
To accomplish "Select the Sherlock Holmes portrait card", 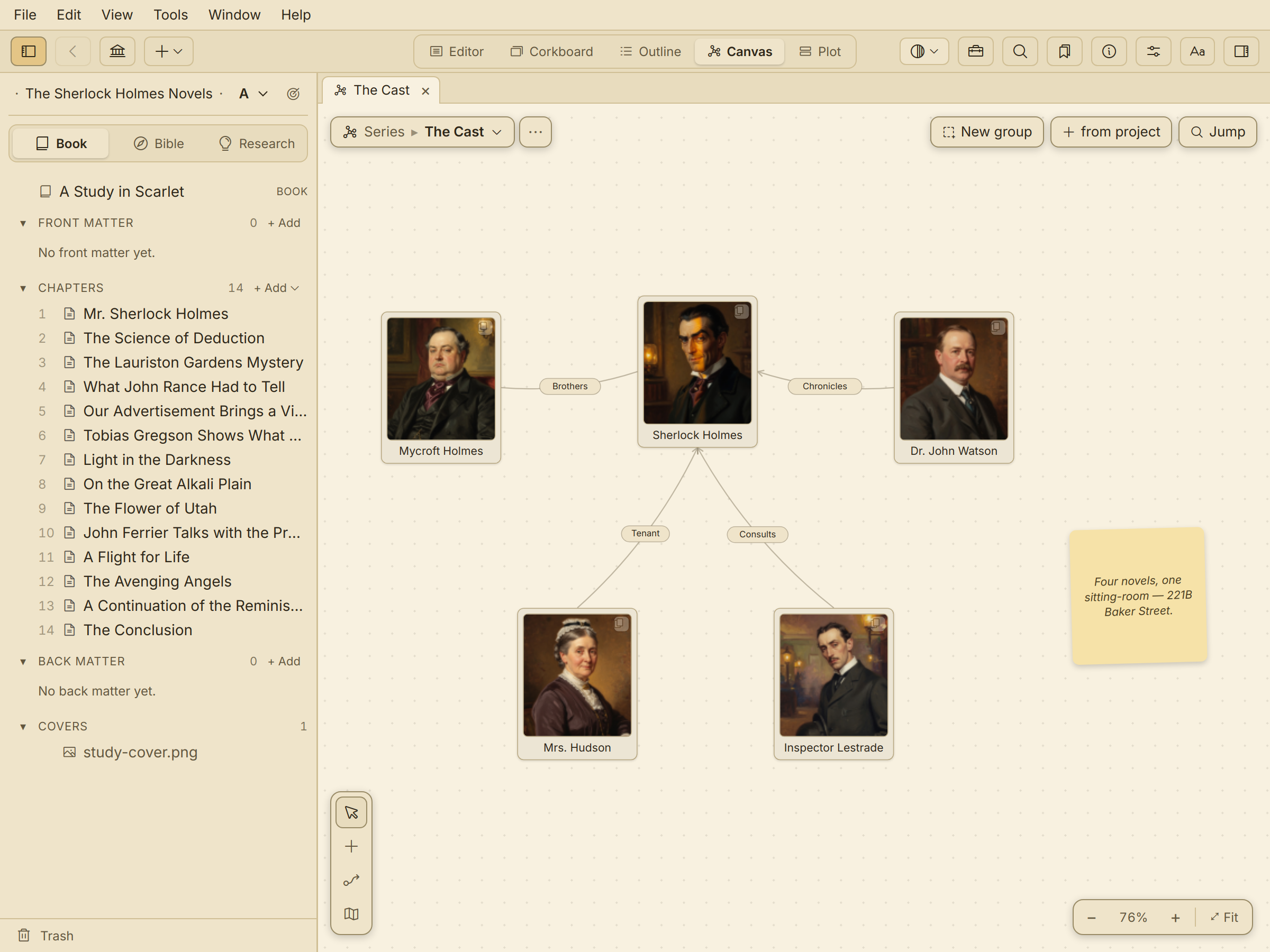I will pos(697,372).
